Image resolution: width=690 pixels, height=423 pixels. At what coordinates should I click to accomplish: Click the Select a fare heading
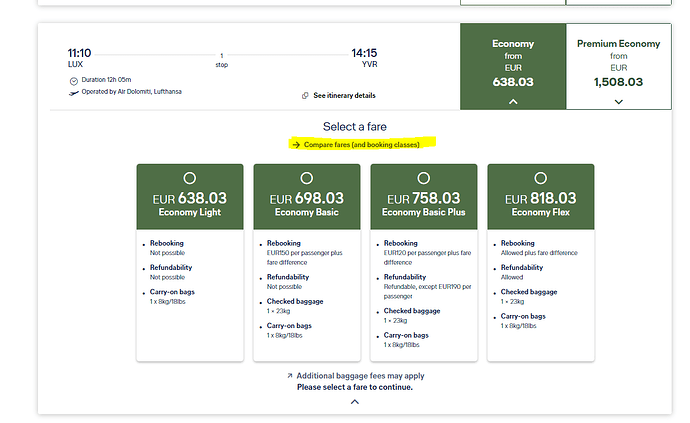tap(355, 127)
